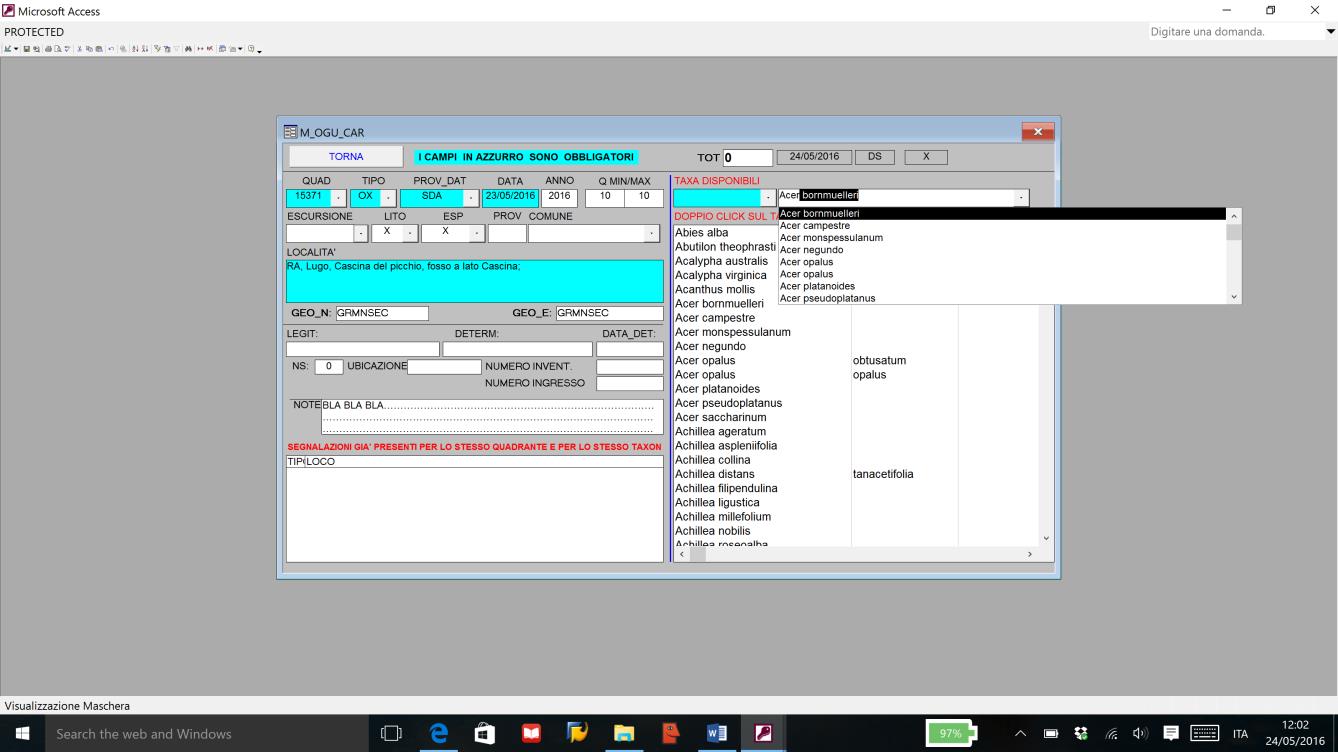
Task: Click the X button next to DS
Action: coord(926,157)
